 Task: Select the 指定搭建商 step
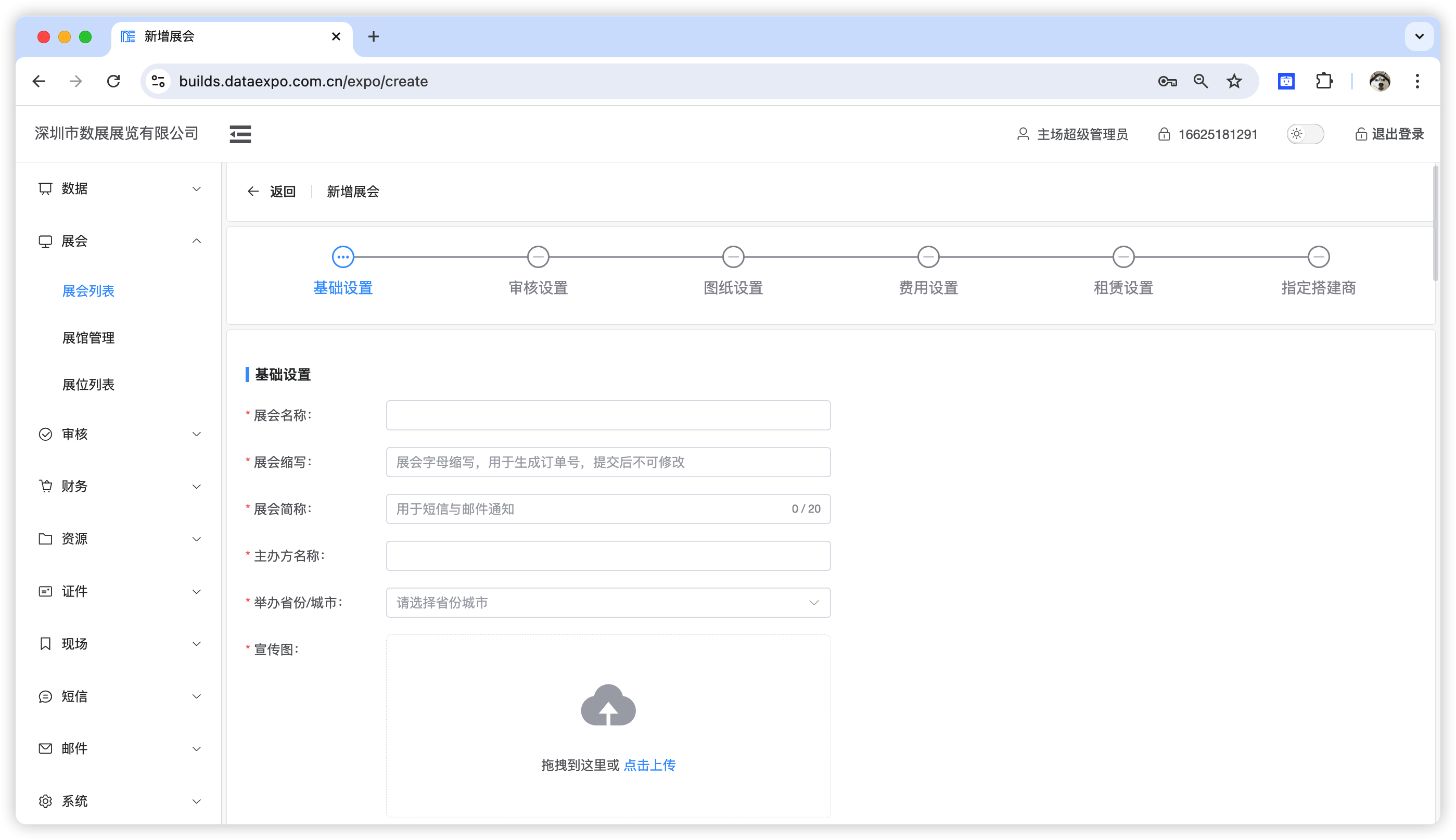pyautogui.click(x=1318, y=272)
